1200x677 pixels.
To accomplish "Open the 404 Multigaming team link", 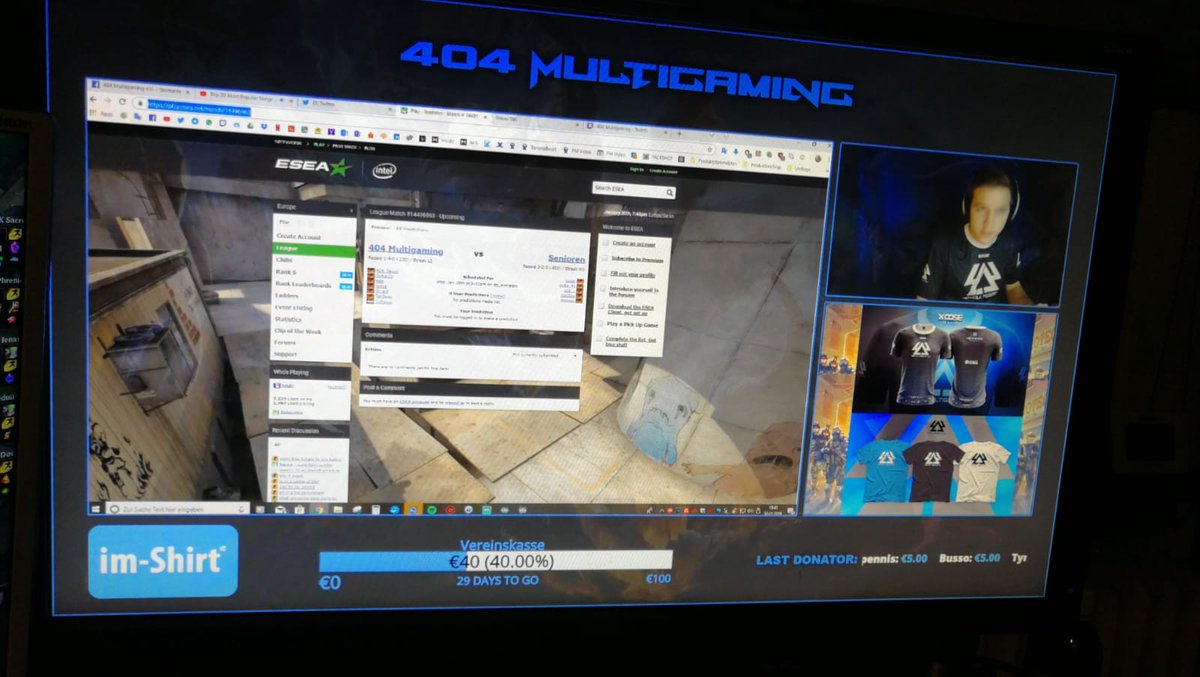I will (x=404, y=250).
